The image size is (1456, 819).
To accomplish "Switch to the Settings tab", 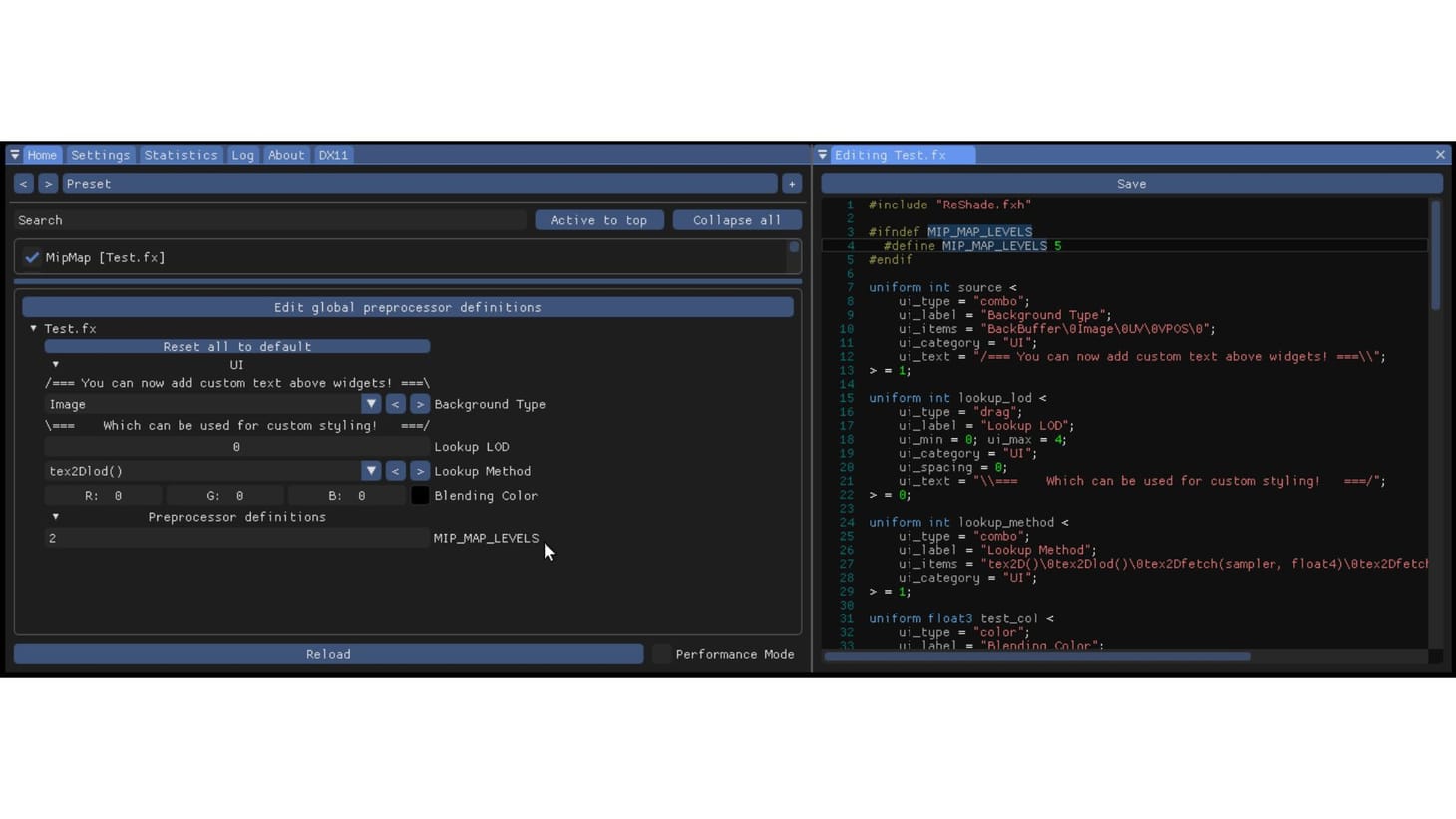I will pyautogui.click(x=100, y=154).
